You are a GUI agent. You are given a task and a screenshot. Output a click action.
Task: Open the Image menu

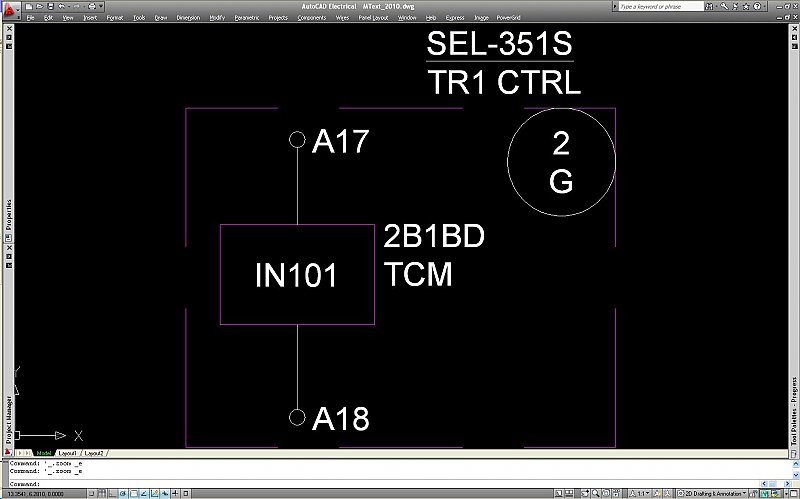click(481, 18)
